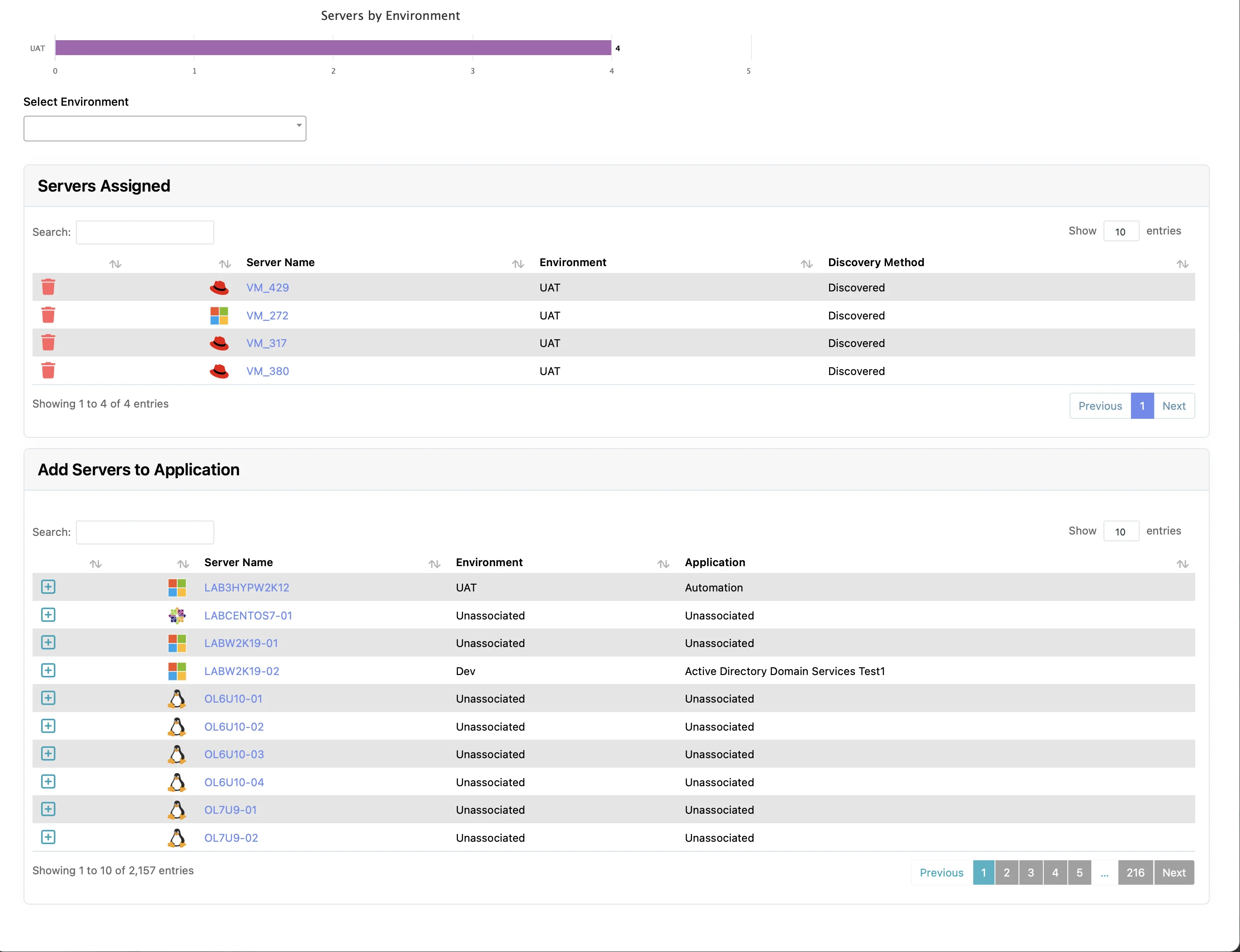Open the VM_429 server link
Viewport: 1240px width, 952px height.
tap(268, 287)
